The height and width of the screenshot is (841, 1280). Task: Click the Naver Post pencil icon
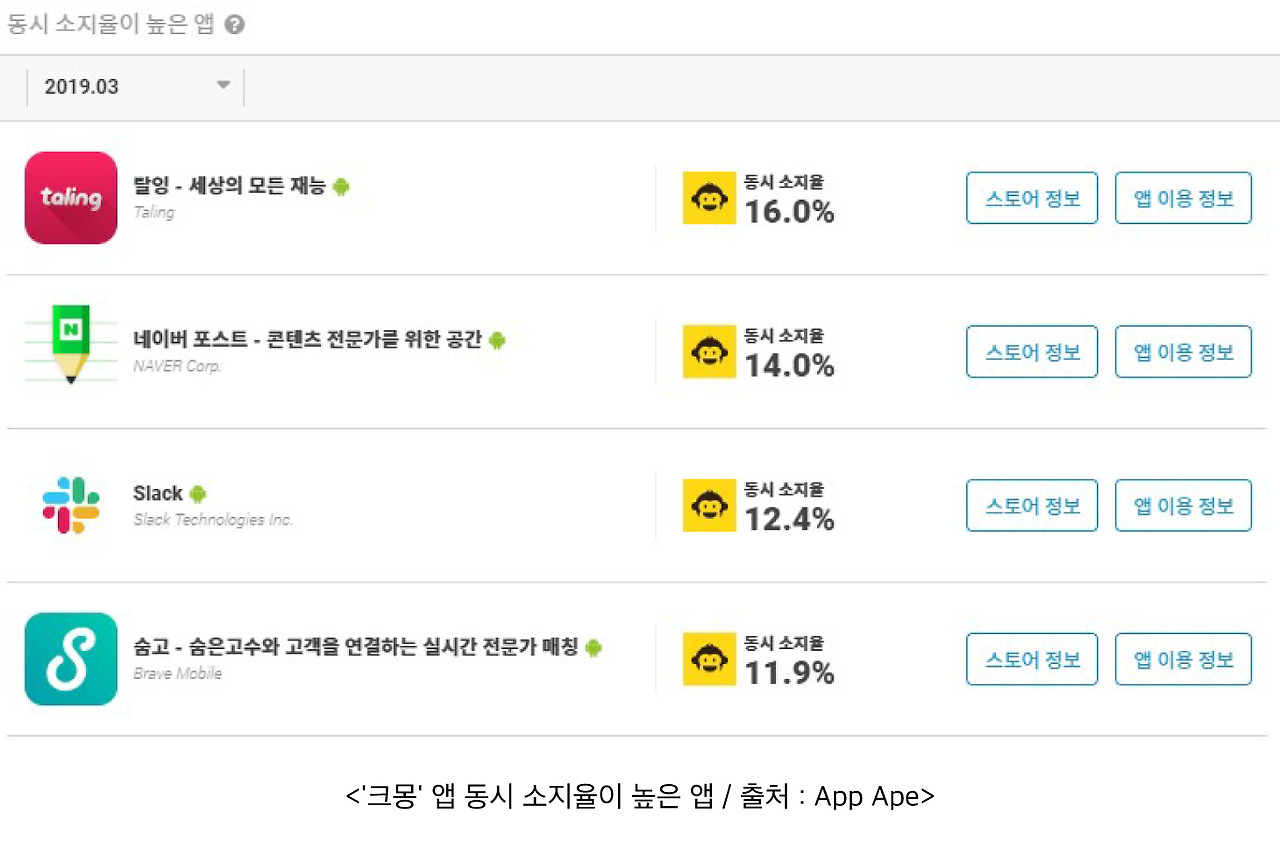[x=71, y=346]
